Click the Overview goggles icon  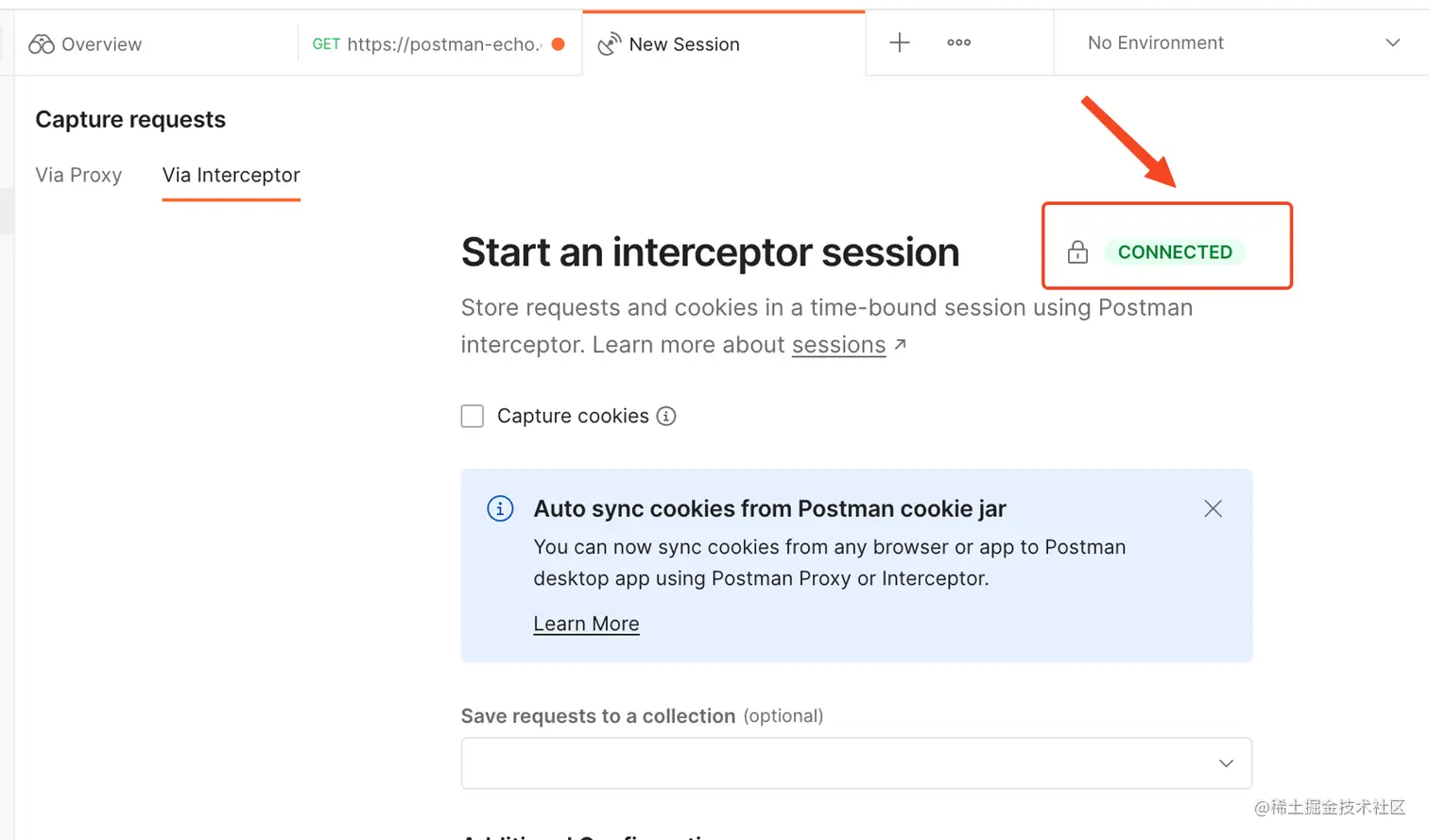pyautogui.click(x=42, y=43)
